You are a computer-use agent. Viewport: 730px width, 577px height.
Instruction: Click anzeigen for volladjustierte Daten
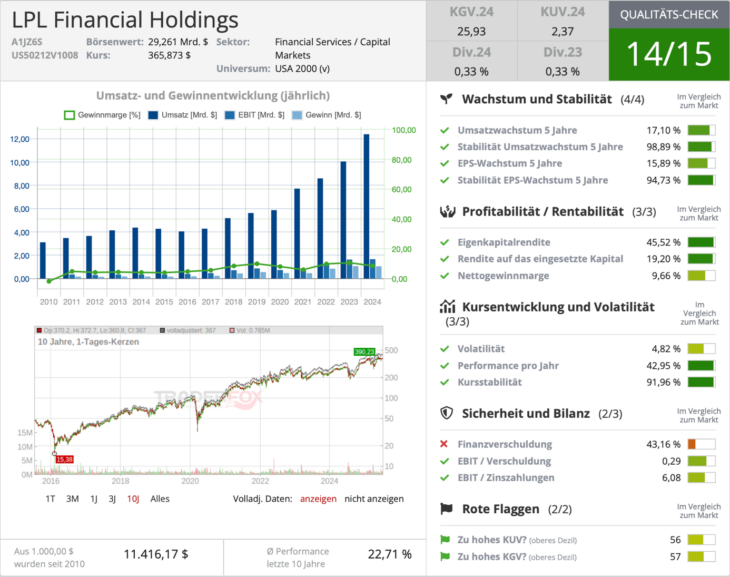(x=318, y=499)
